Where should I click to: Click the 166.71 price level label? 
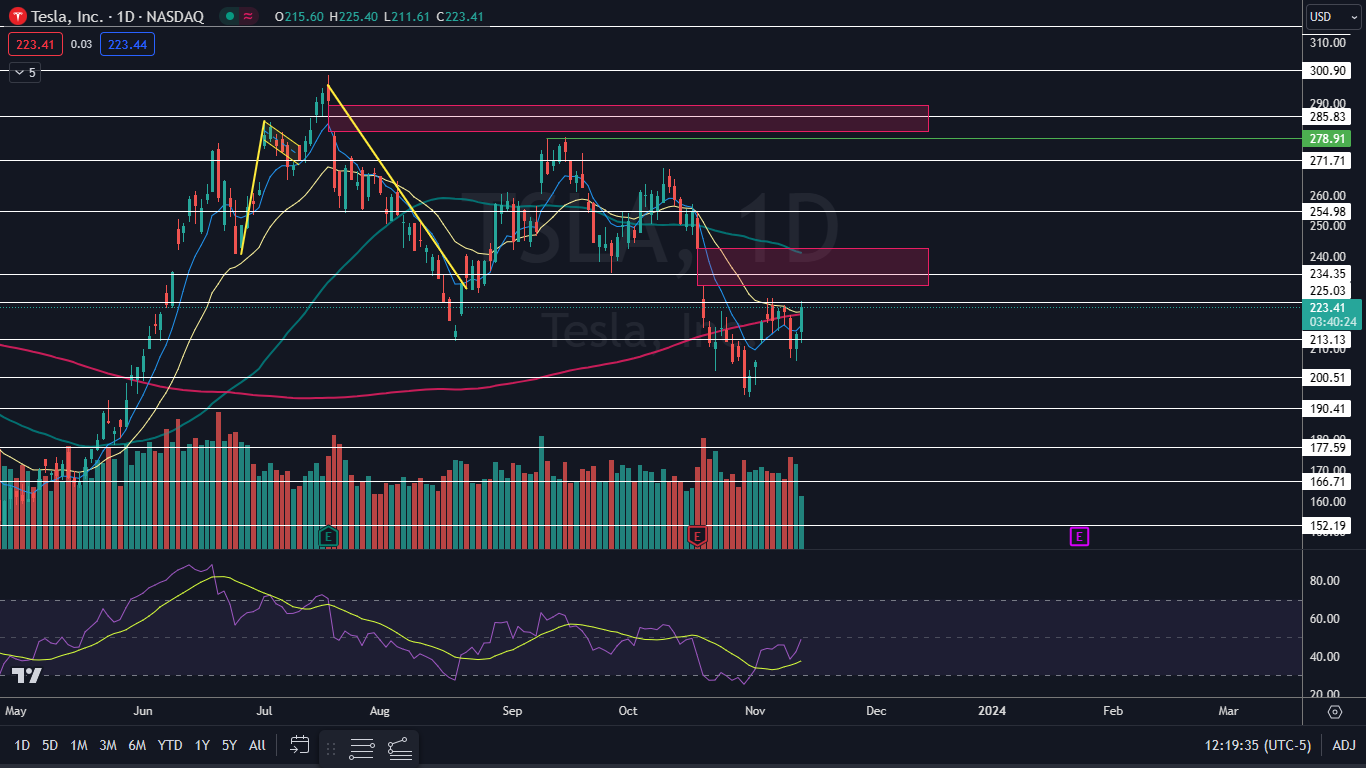(x=1328, y=481)
